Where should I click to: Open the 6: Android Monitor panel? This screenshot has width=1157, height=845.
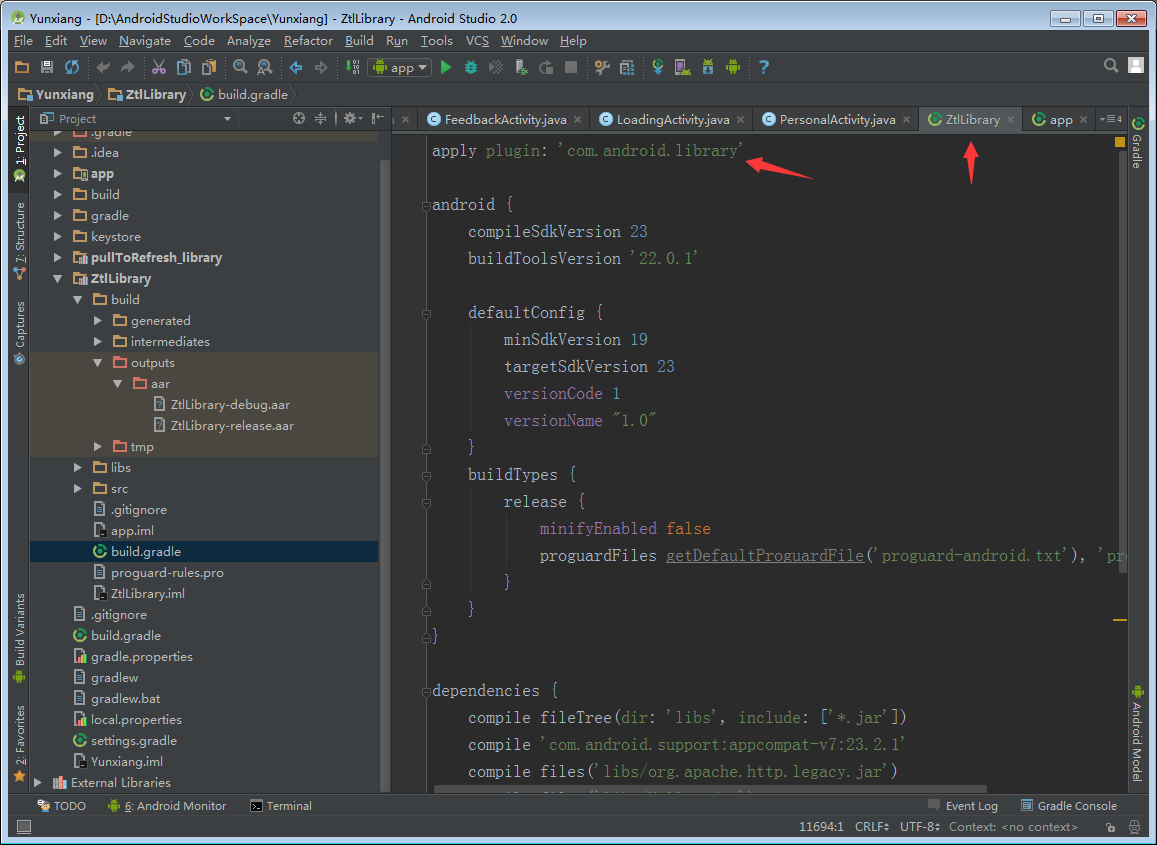[167, 806]
